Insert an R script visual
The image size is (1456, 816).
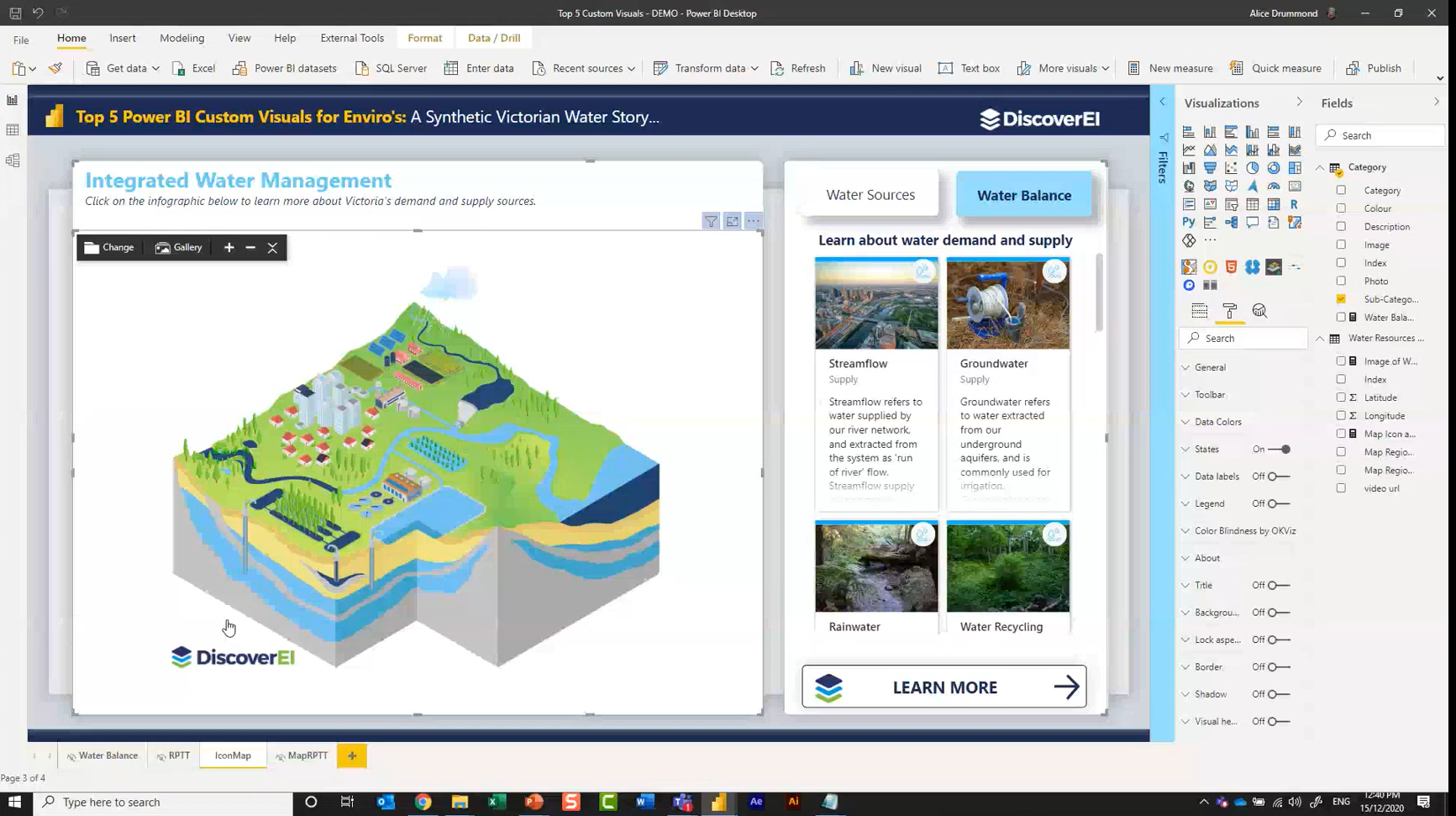[x=1295, y=203]
